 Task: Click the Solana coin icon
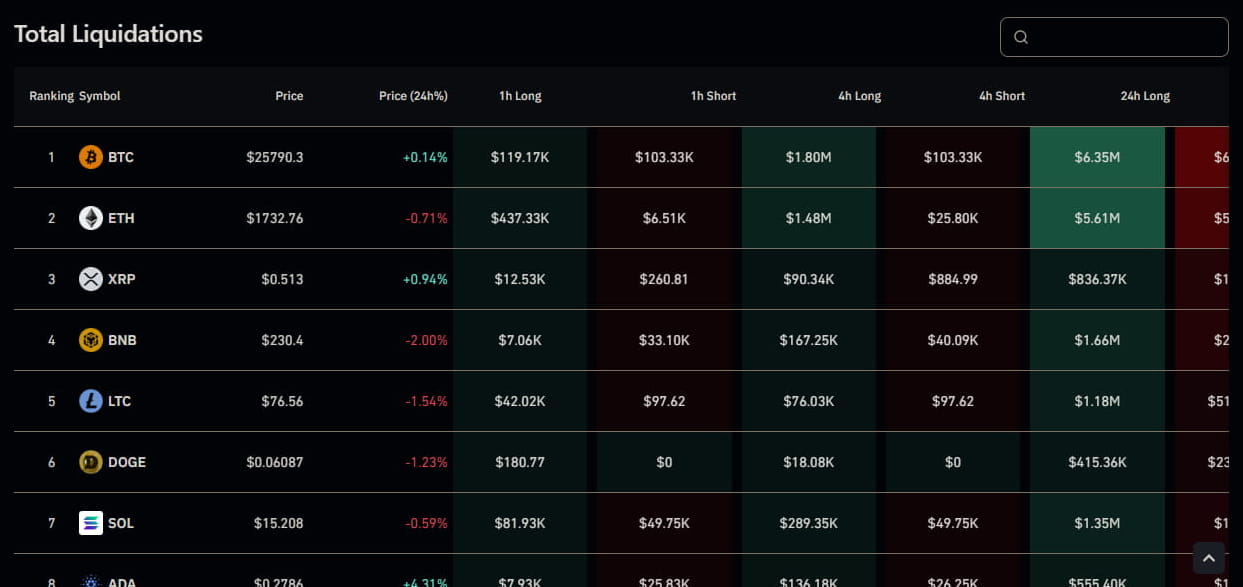(x=91, y=523)
